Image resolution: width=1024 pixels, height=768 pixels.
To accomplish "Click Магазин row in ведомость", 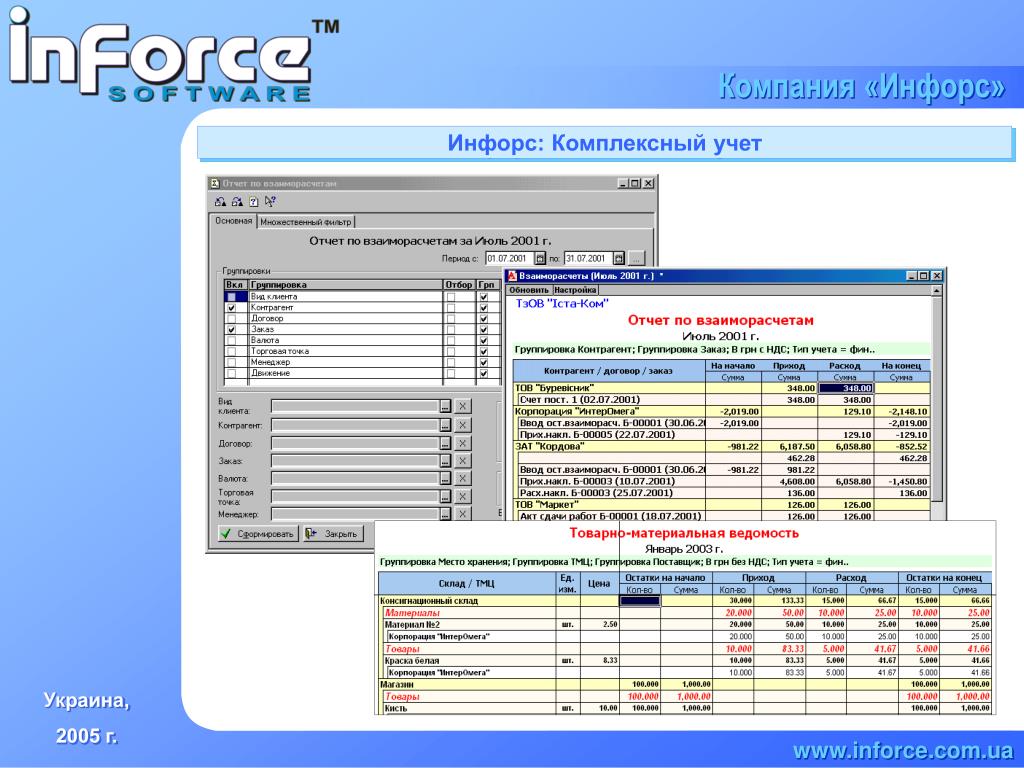I will [x=685, y=684].
